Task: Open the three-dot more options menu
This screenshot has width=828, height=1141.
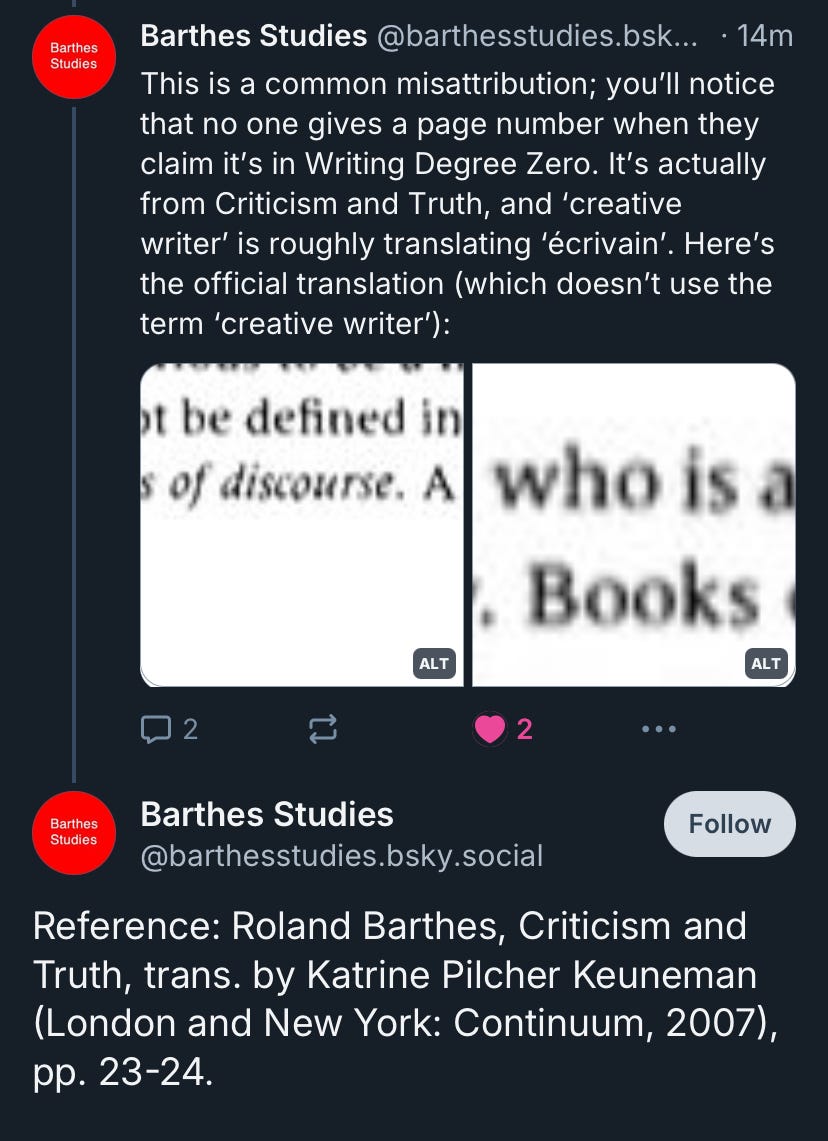Action: click(659, 728)
